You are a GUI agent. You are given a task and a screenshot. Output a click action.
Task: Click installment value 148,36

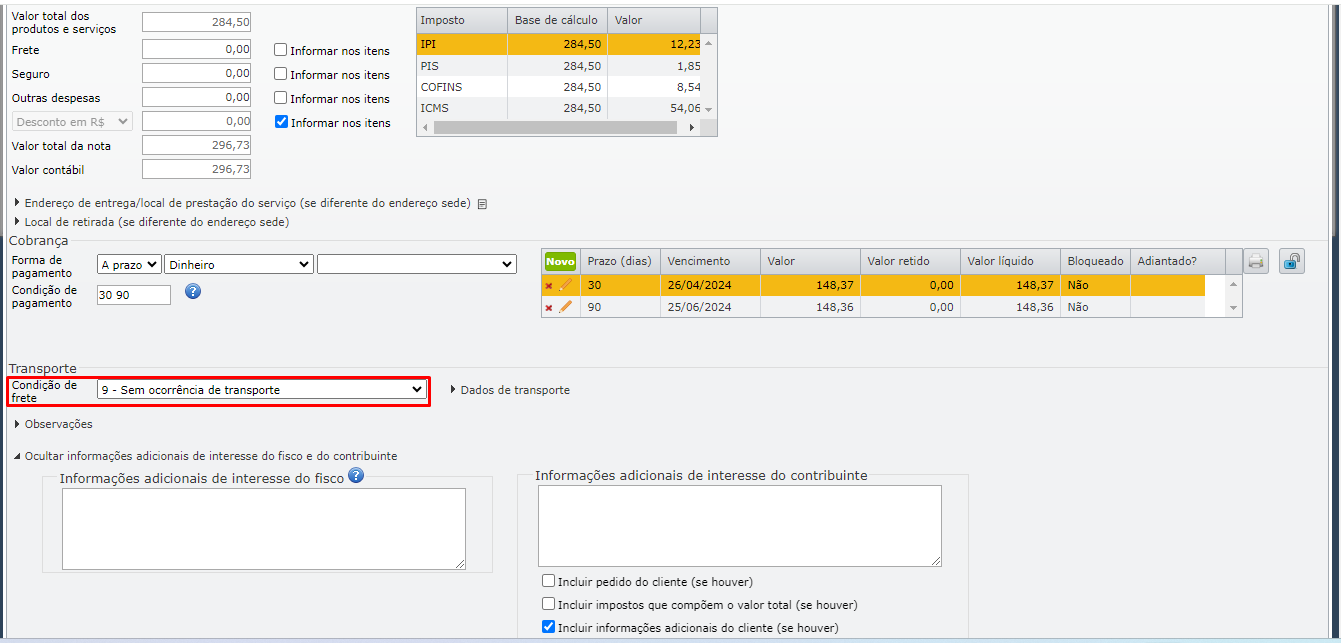click(x=834, y=307)
